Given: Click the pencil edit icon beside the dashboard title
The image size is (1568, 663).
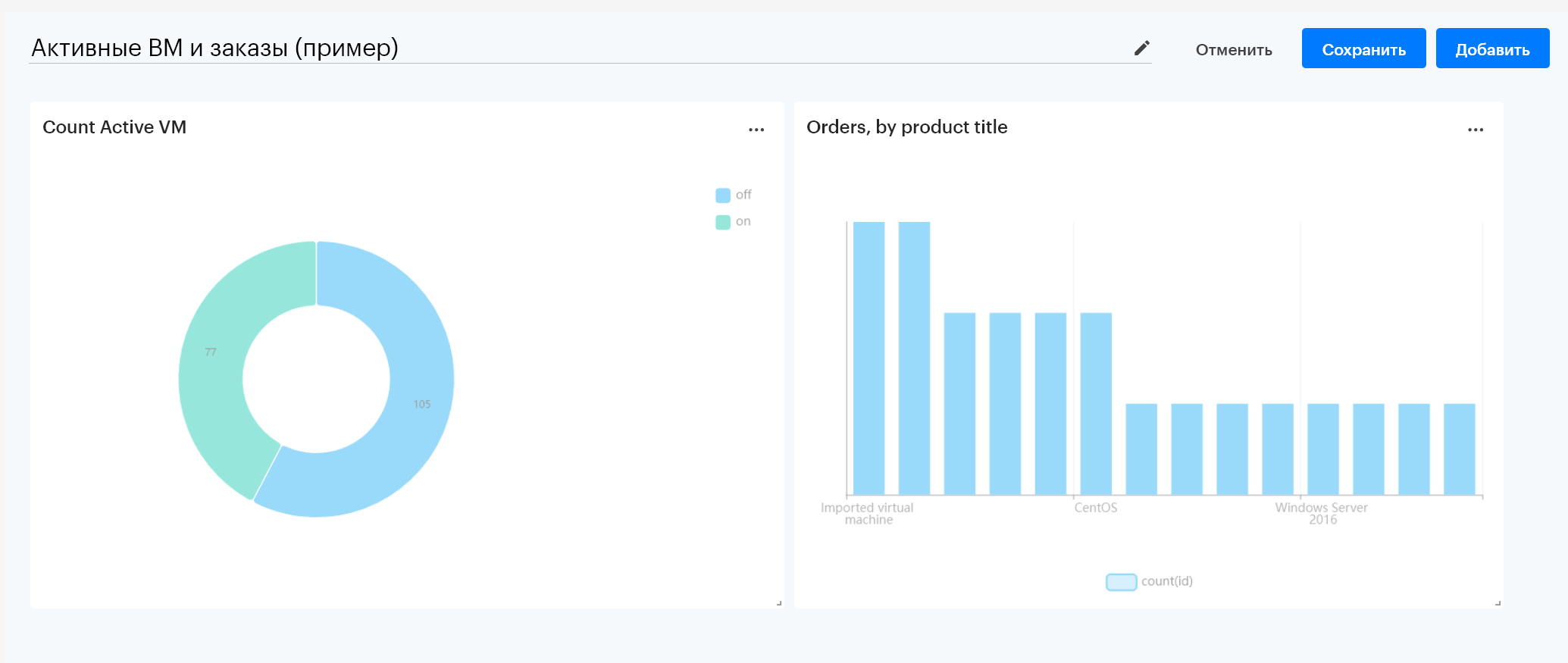Looking at the screenshot, I should click(x=1141, y=48).
